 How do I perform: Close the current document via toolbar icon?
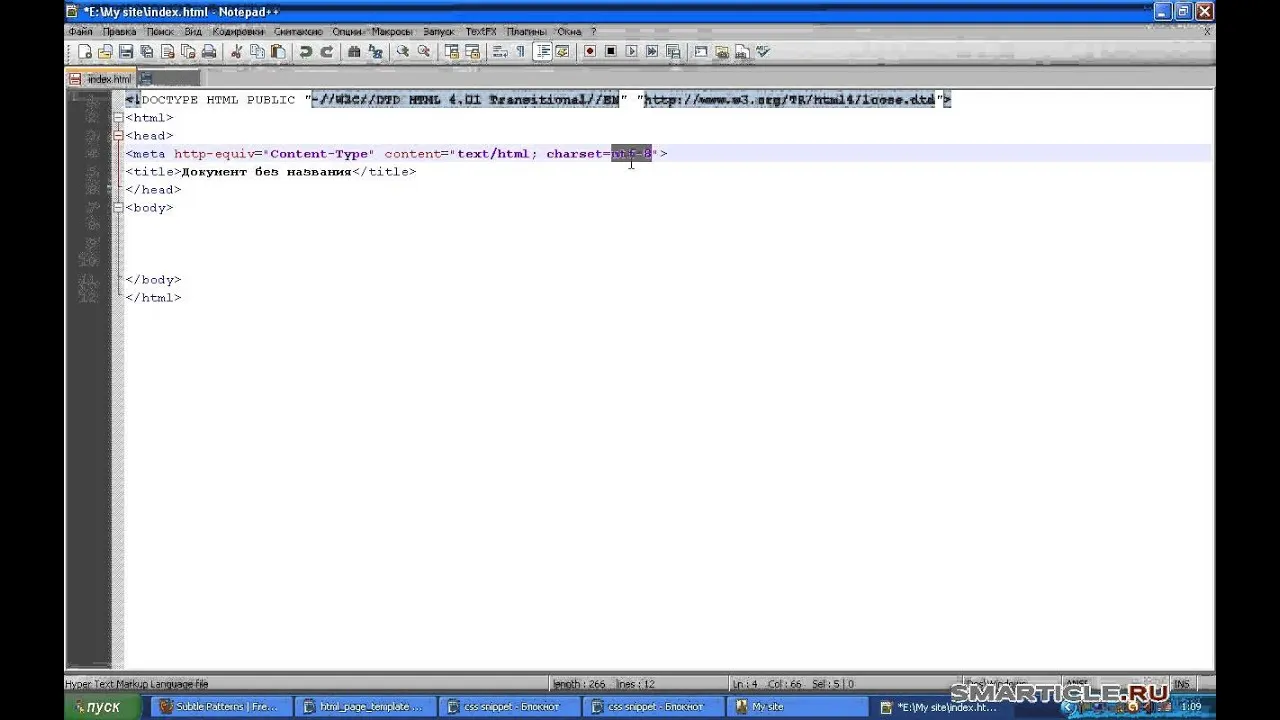coord(167,52)
